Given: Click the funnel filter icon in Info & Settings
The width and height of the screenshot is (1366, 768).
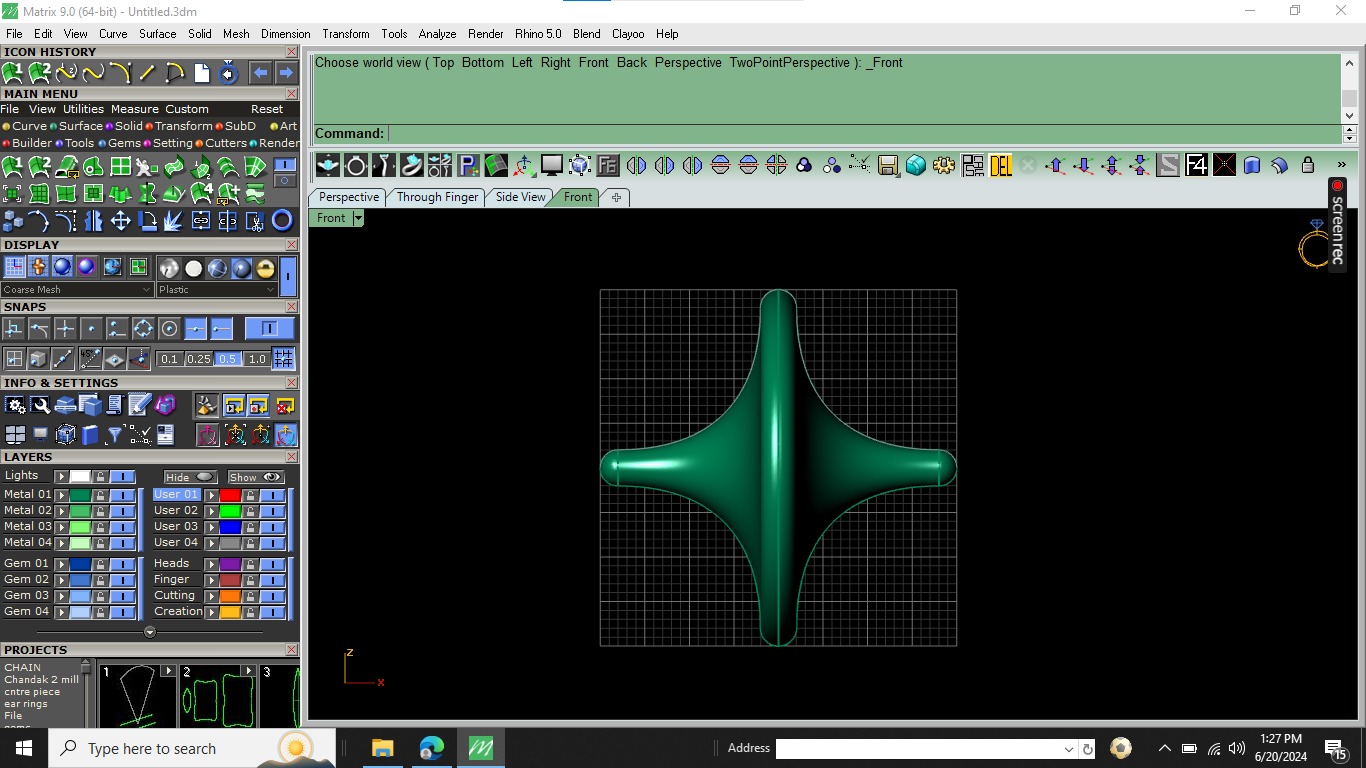Looking at the screenshot, I should 115,435.
